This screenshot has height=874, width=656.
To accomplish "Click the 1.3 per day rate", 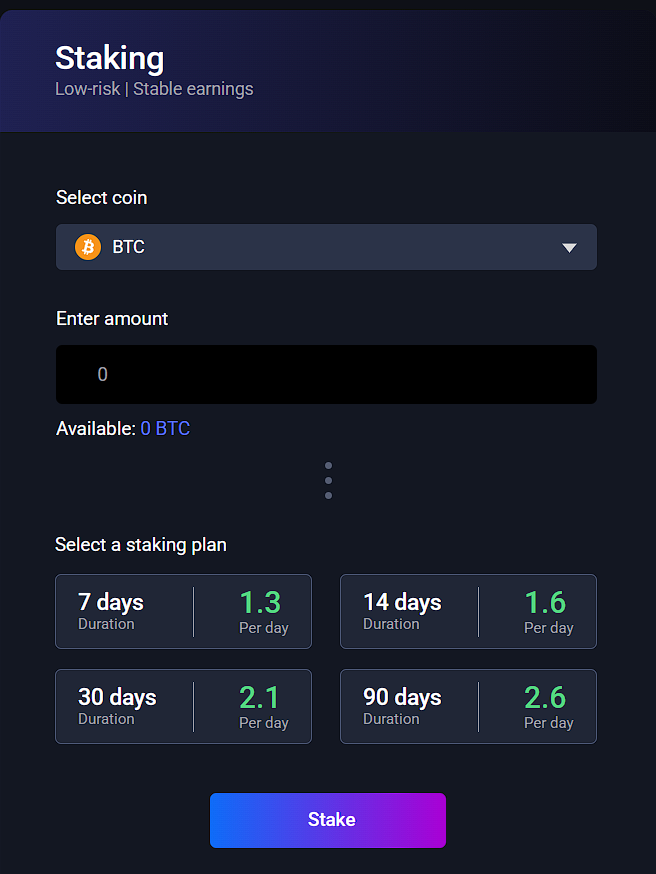I will [260, 603].
